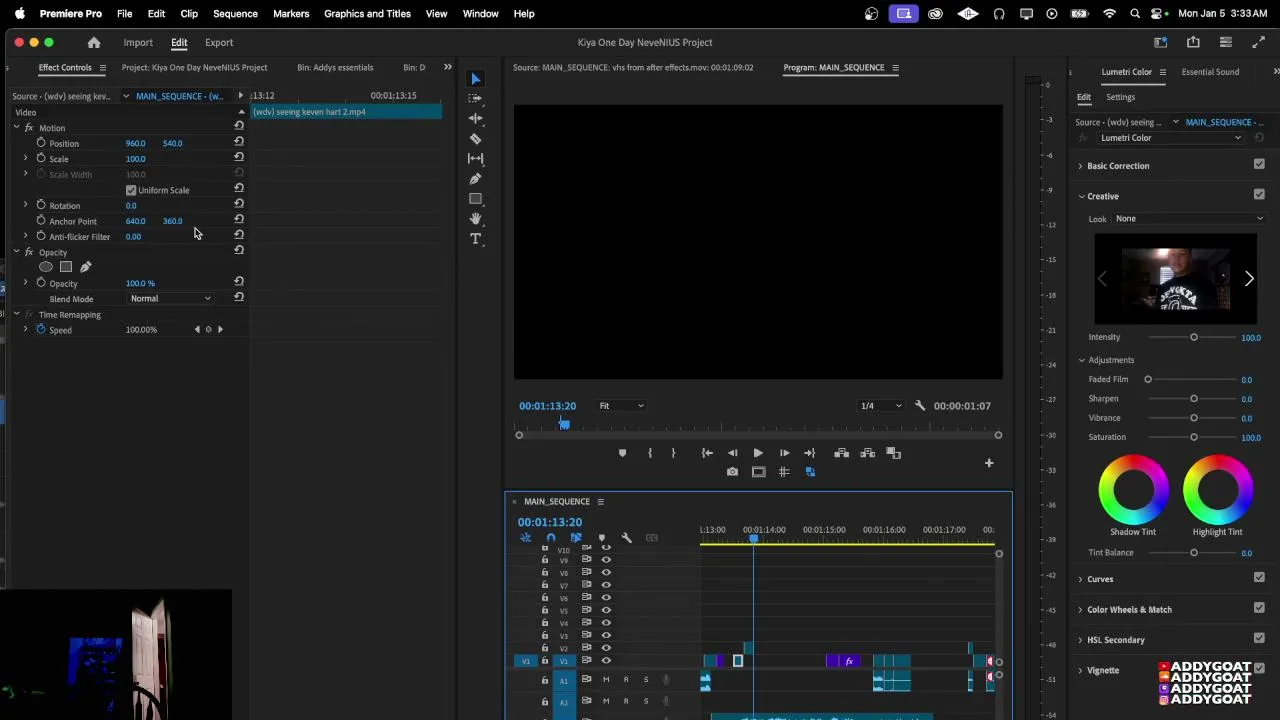Open the Graphics and Titles menu
This screenshot has width=1280, height=720.
(367, 14)
